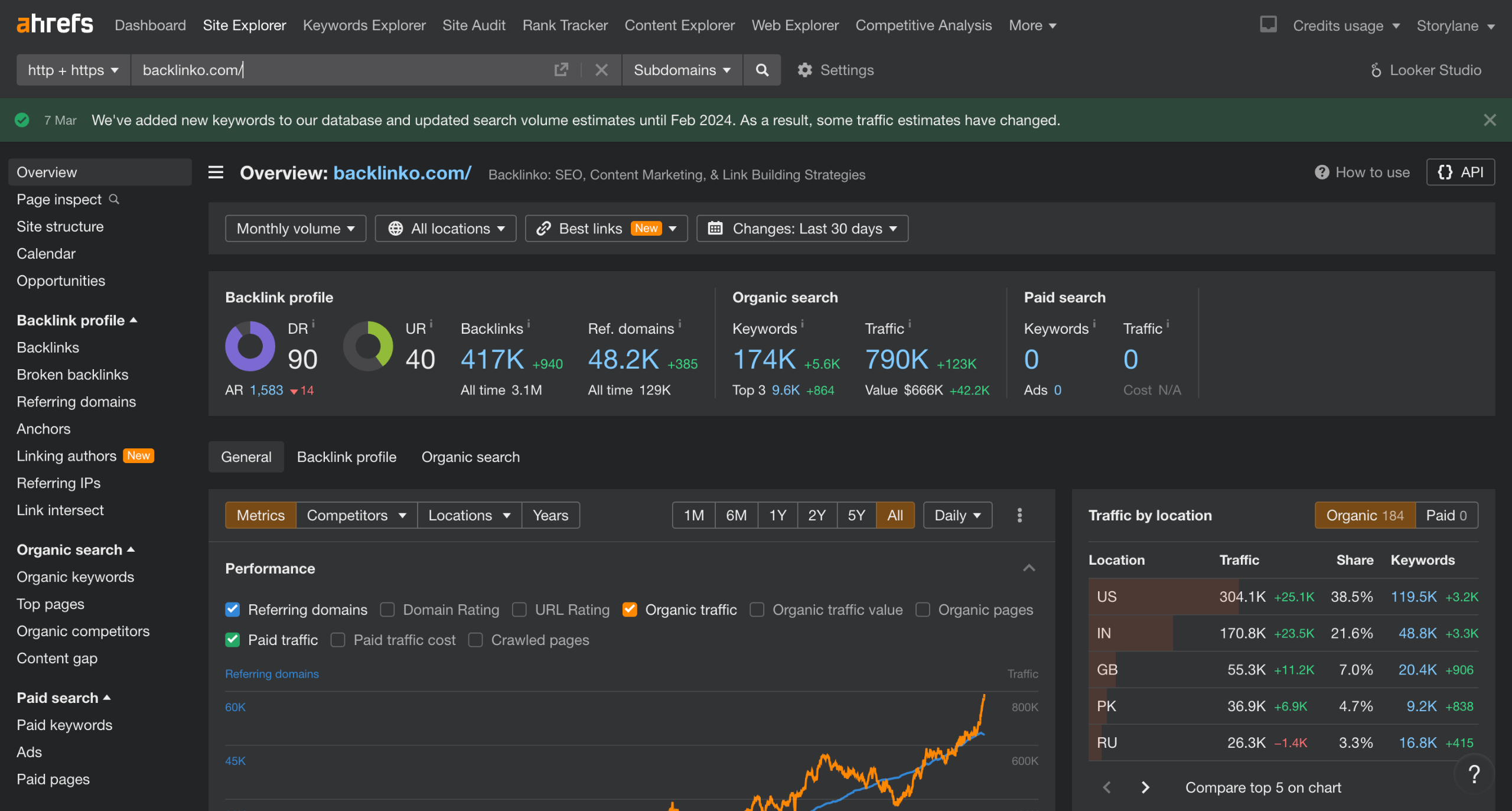Screen dimensions: 1512x811
Task: Click the backlinko.com URL input field
Action: coord(343,70)
